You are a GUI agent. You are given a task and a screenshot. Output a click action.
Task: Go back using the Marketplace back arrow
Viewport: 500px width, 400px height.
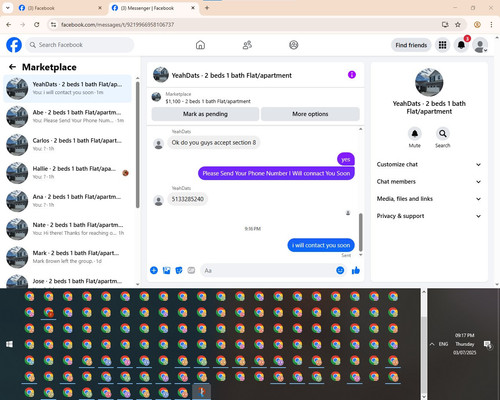12,67
